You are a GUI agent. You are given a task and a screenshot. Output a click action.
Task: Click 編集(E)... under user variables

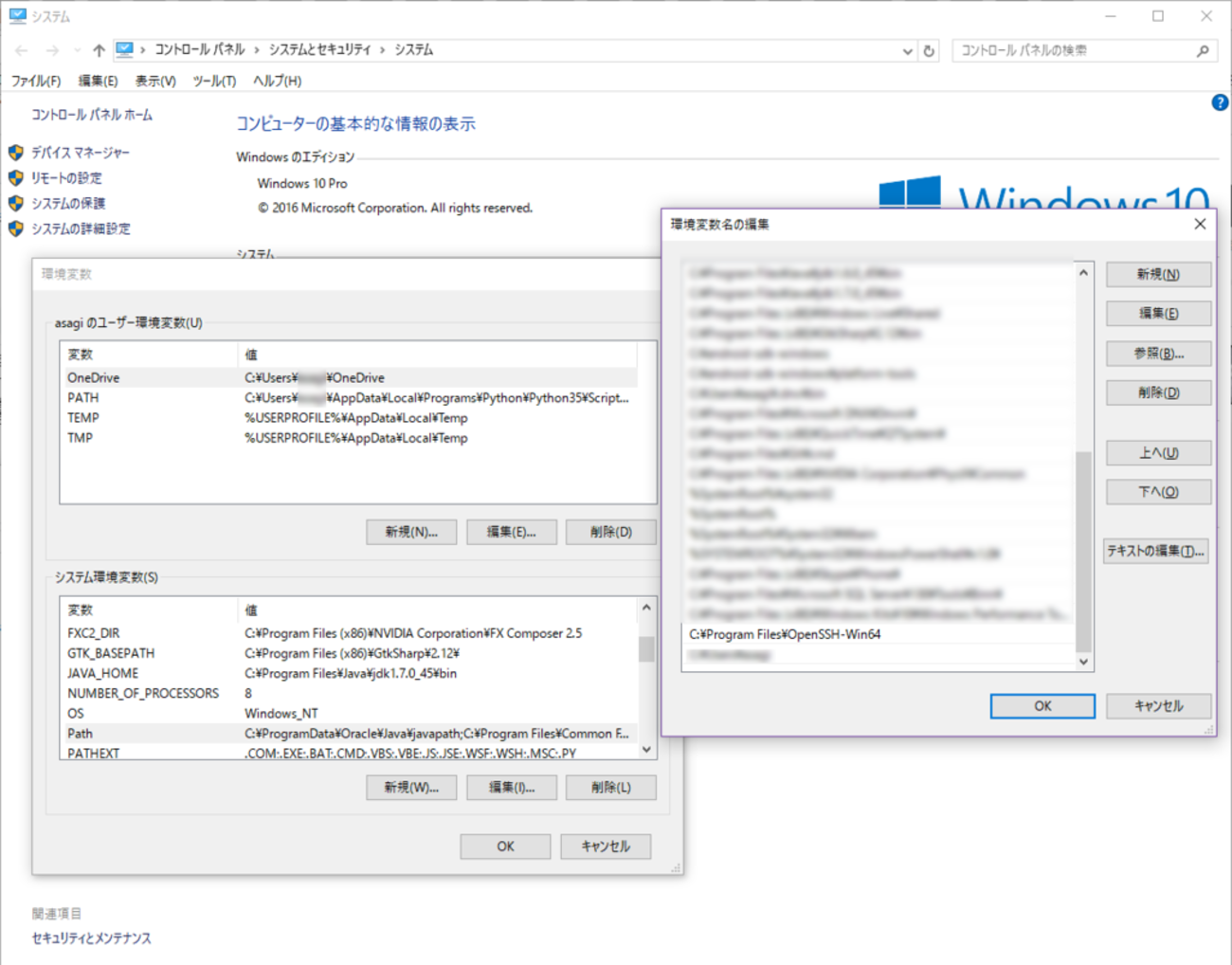[512, 533]
